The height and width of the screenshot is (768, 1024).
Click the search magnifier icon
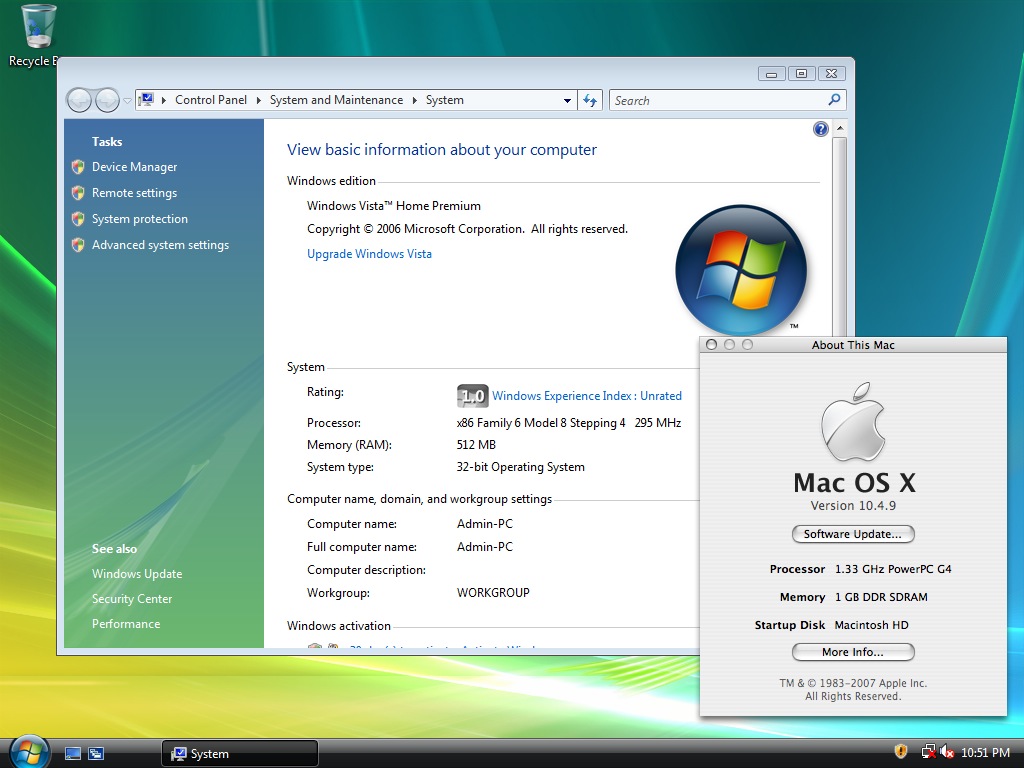pos(834,100)
